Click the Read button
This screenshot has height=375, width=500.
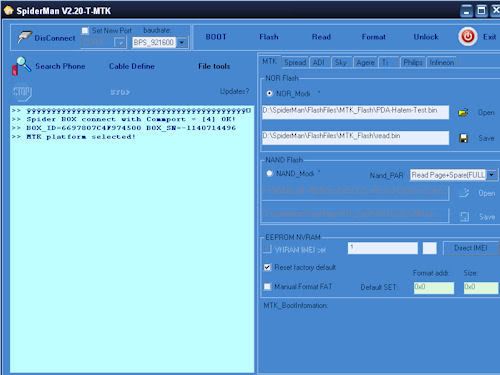tap(321, 37)
